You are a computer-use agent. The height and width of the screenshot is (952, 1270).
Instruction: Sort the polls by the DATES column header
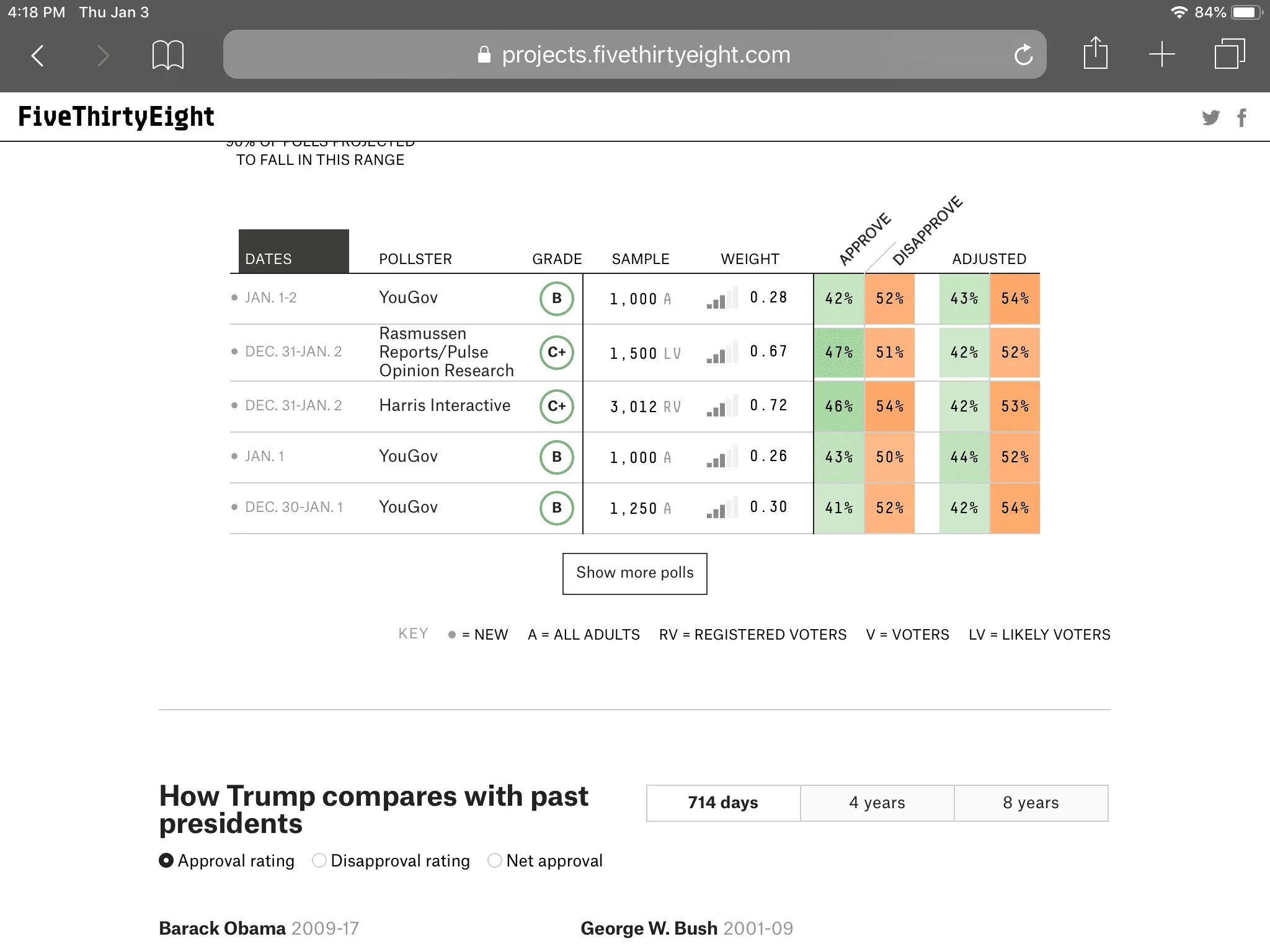click(x=294, y=252)
